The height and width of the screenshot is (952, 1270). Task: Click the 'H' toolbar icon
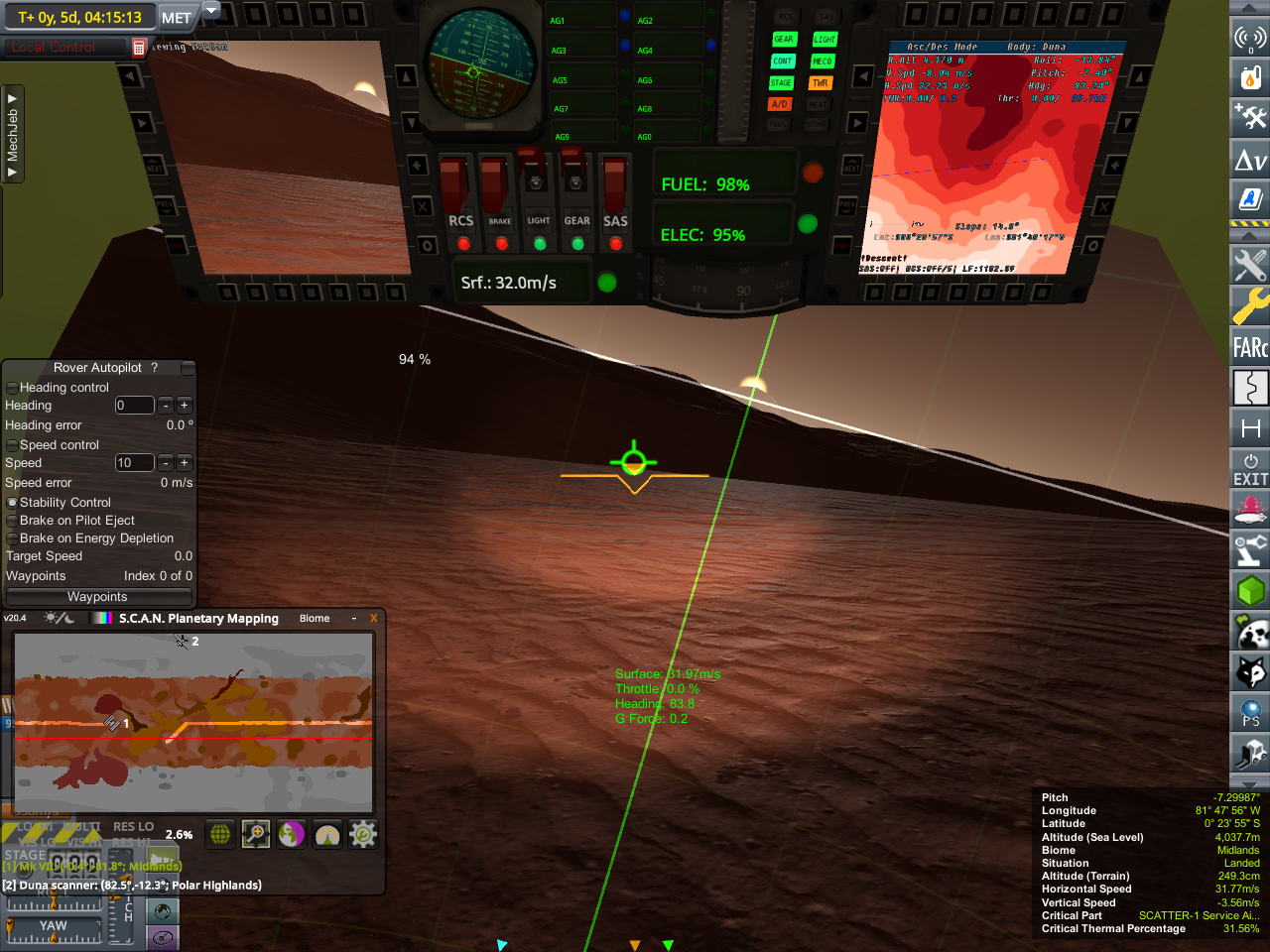point(1249,428)
